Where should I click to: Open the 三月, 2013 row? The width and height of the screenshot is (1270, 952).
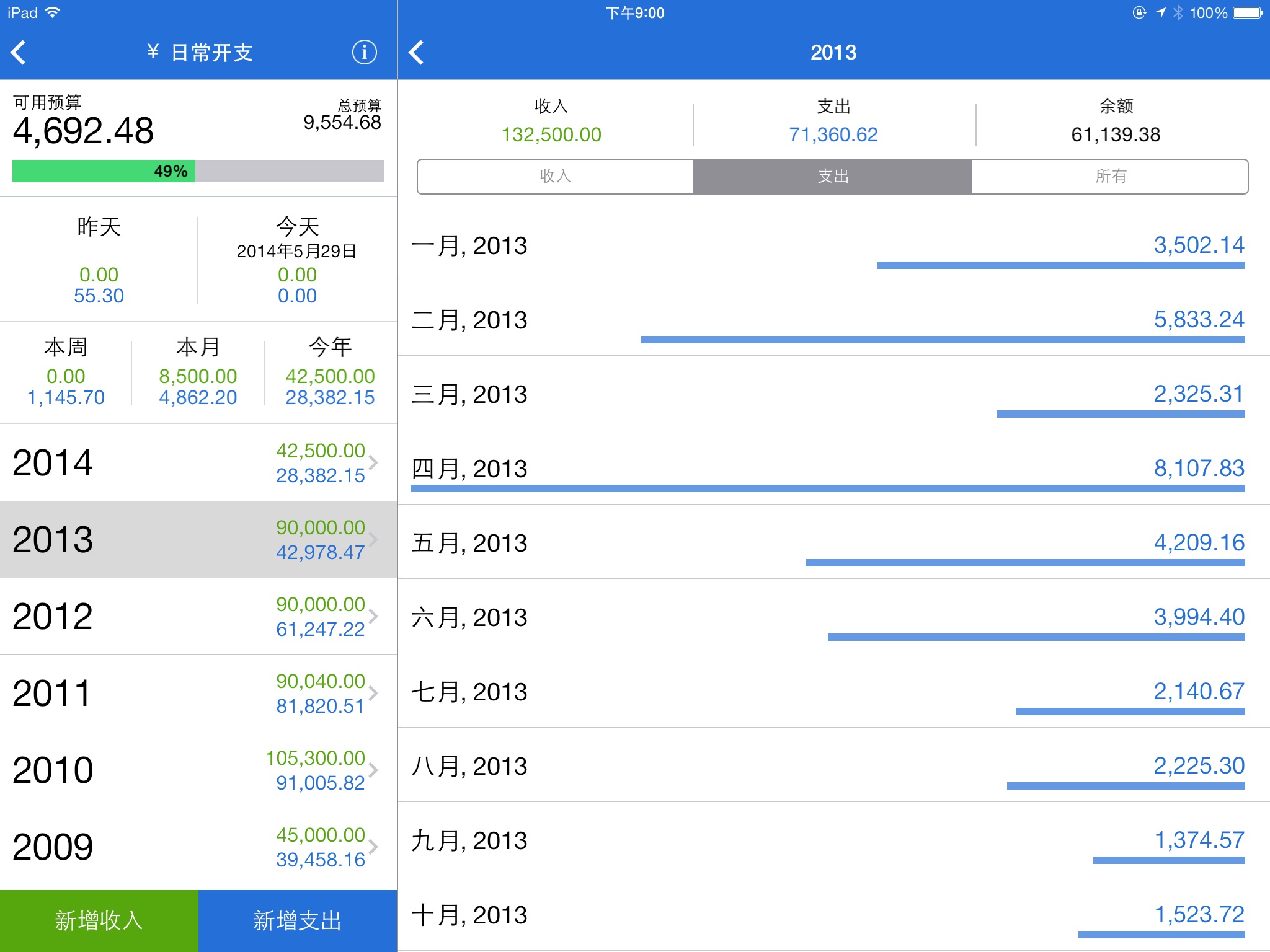(x=833, y=394)
